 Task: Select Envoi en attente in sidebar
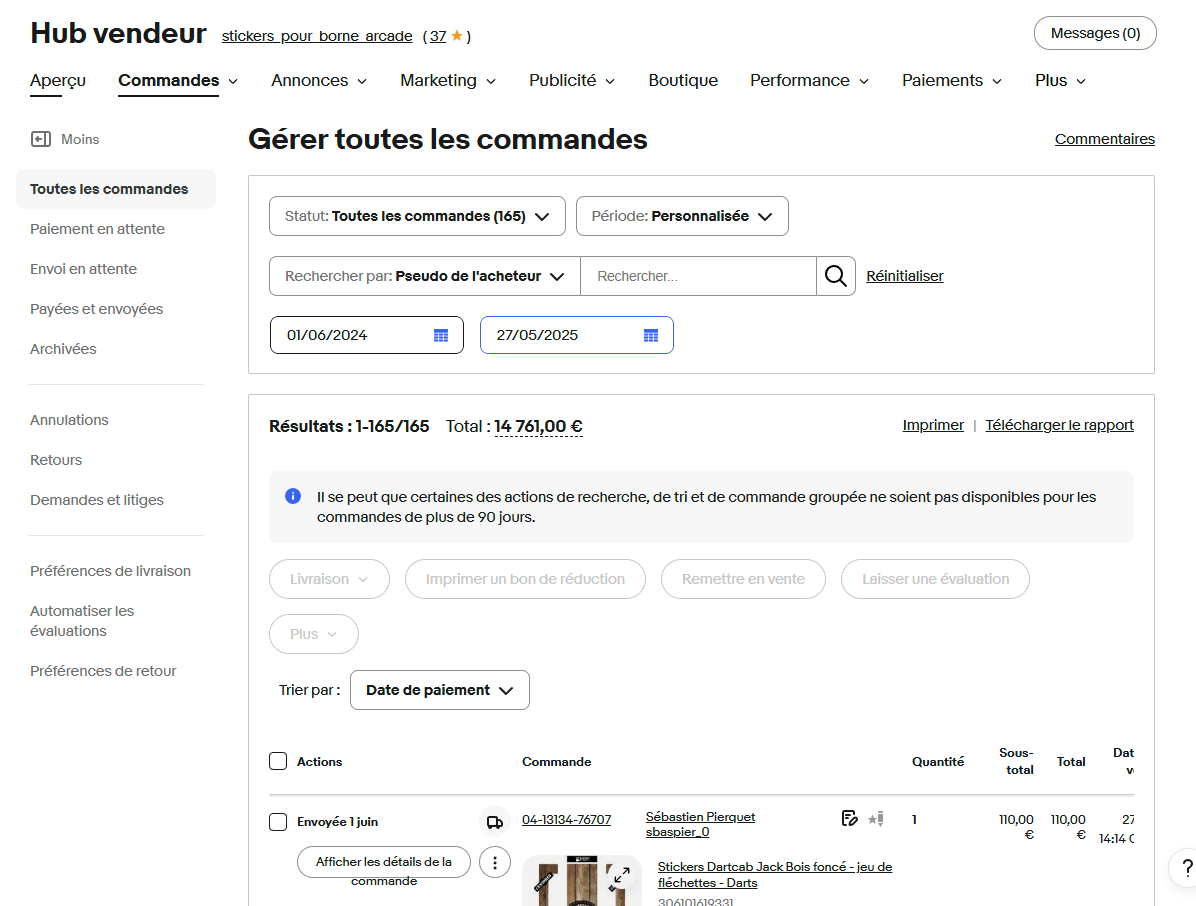point(83,269)
